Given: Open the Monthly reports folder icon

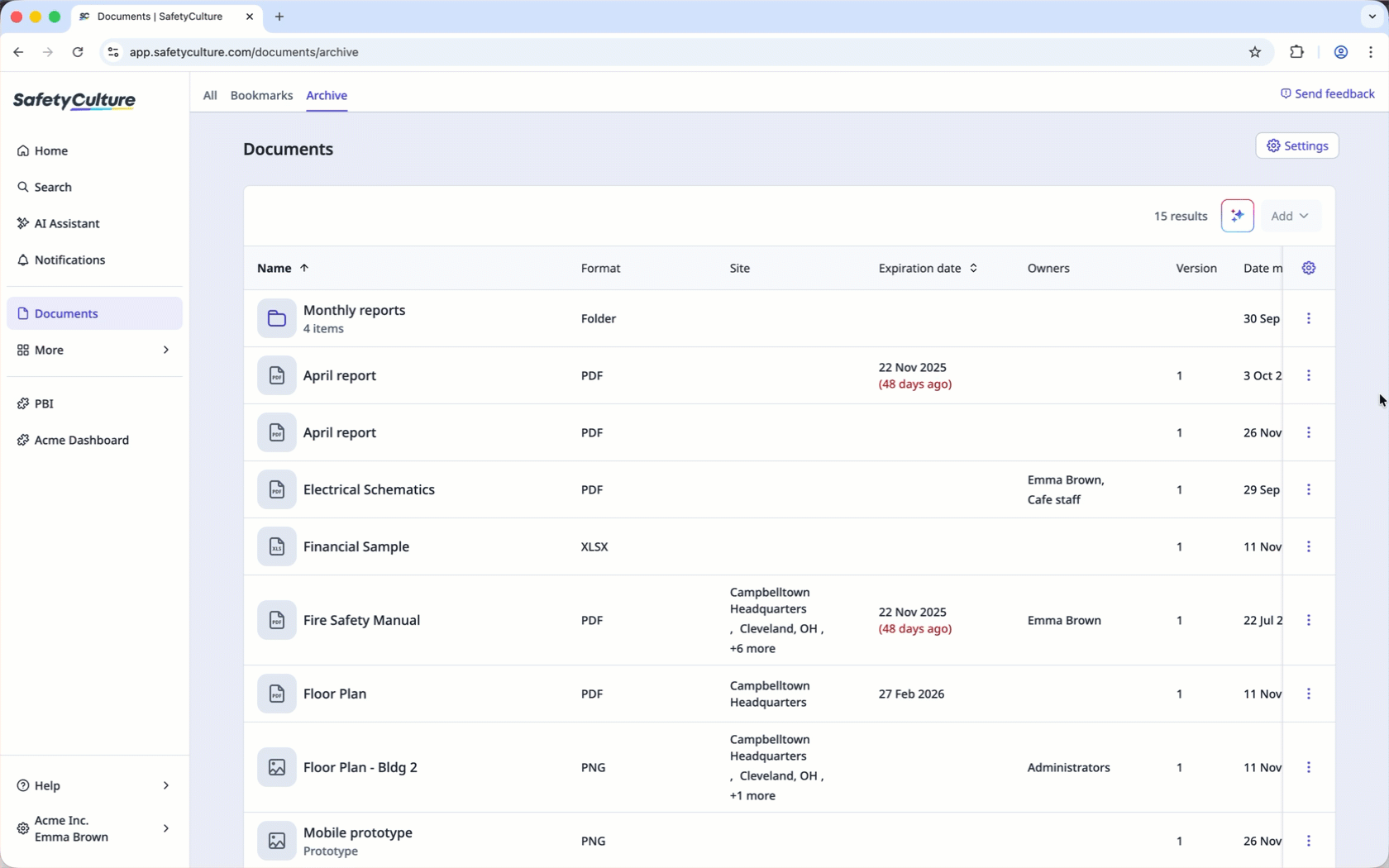Looking at the screenshot, I should [x=277, y=318].
